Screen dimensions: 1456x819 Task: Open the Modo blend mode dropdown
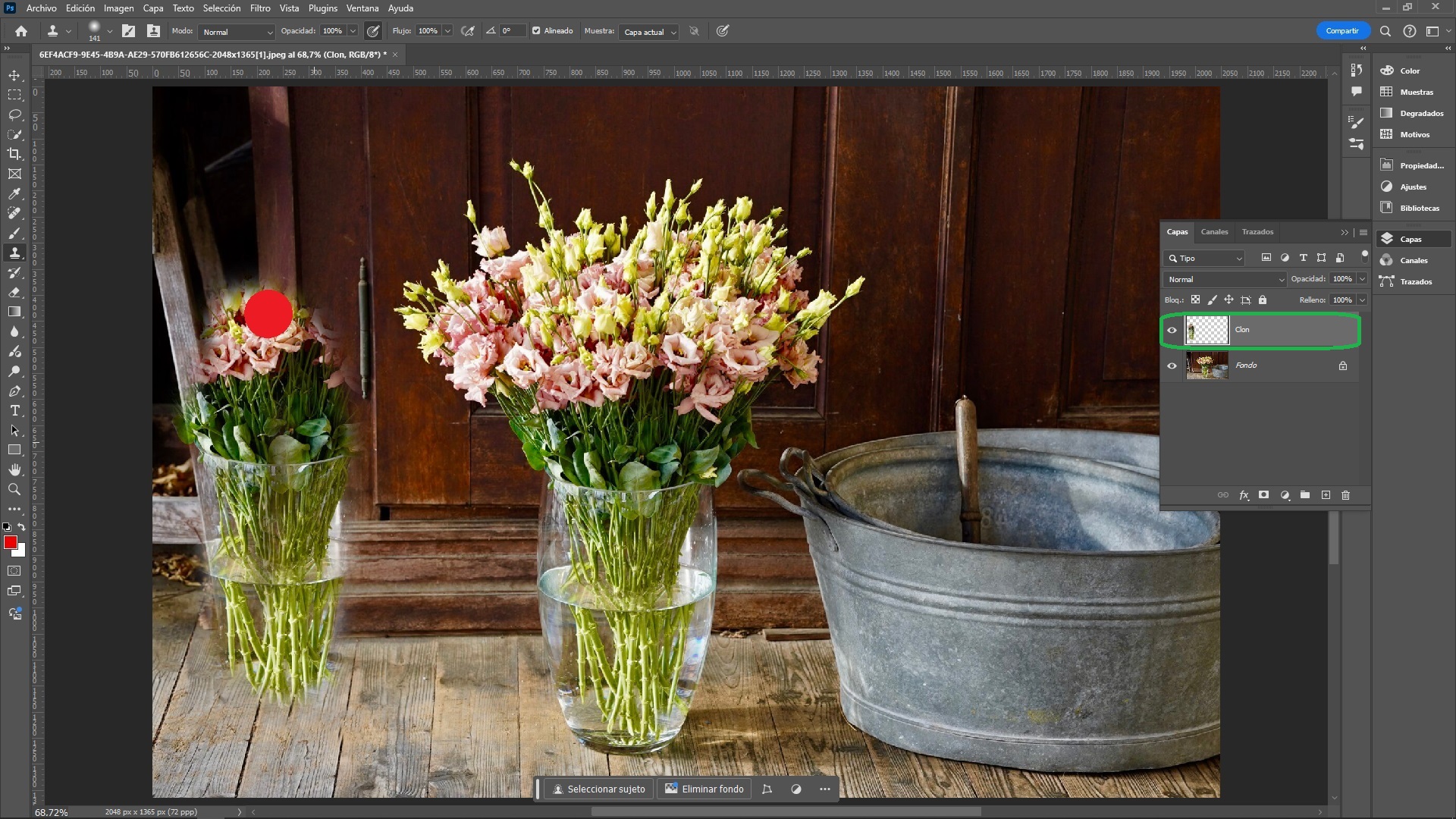click(x=237, y=32)
